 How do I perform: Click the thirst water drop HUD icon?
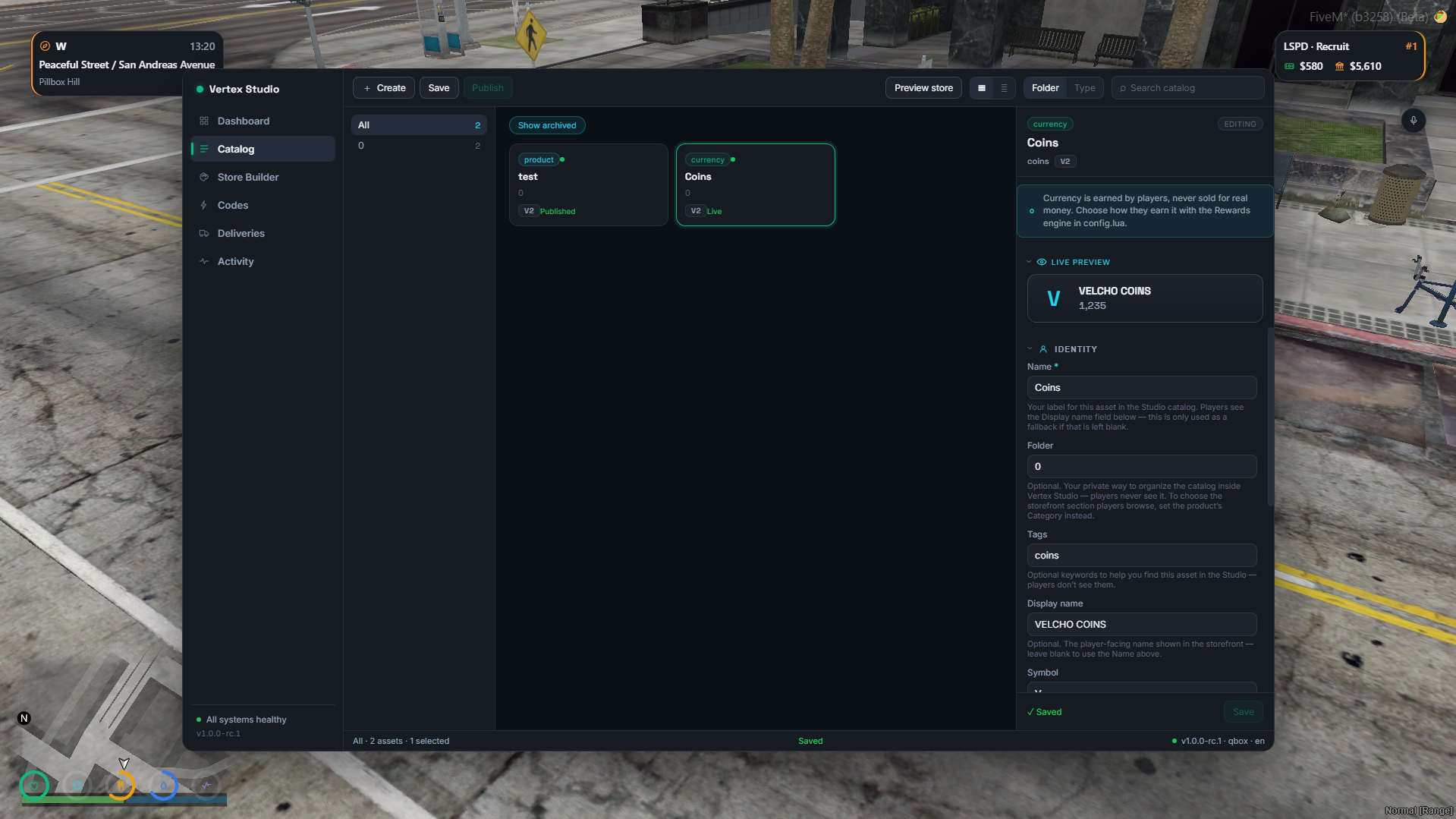[x=163, y=786]
